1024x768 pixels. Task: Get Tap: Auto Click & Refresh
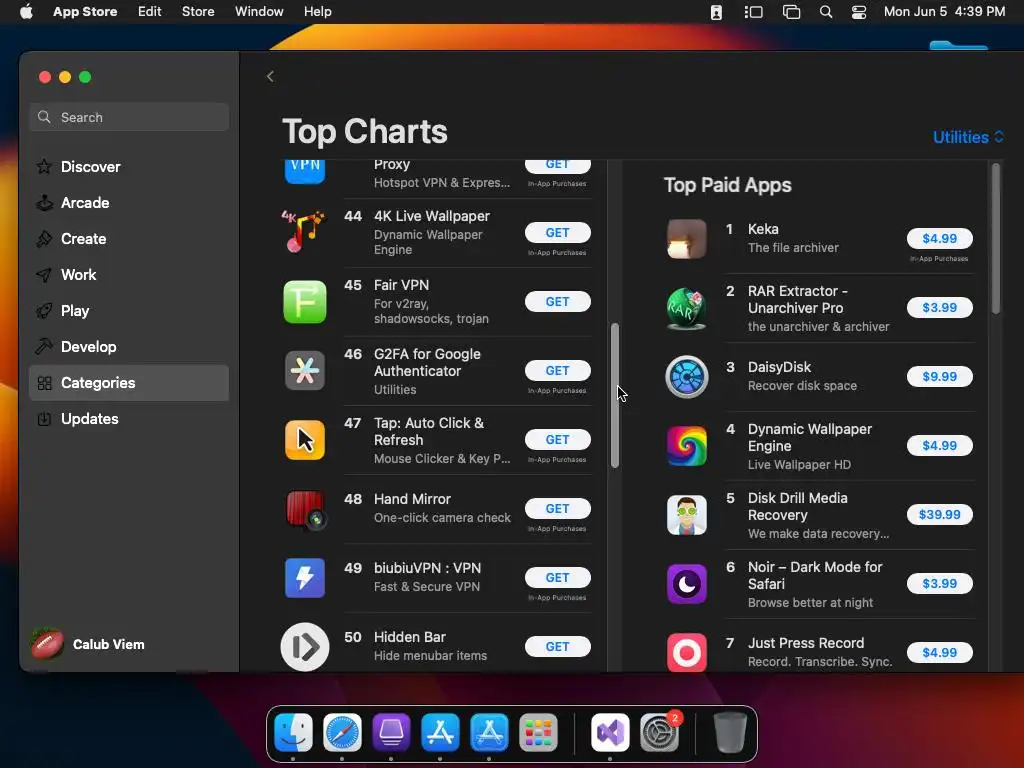coord(558,440)
